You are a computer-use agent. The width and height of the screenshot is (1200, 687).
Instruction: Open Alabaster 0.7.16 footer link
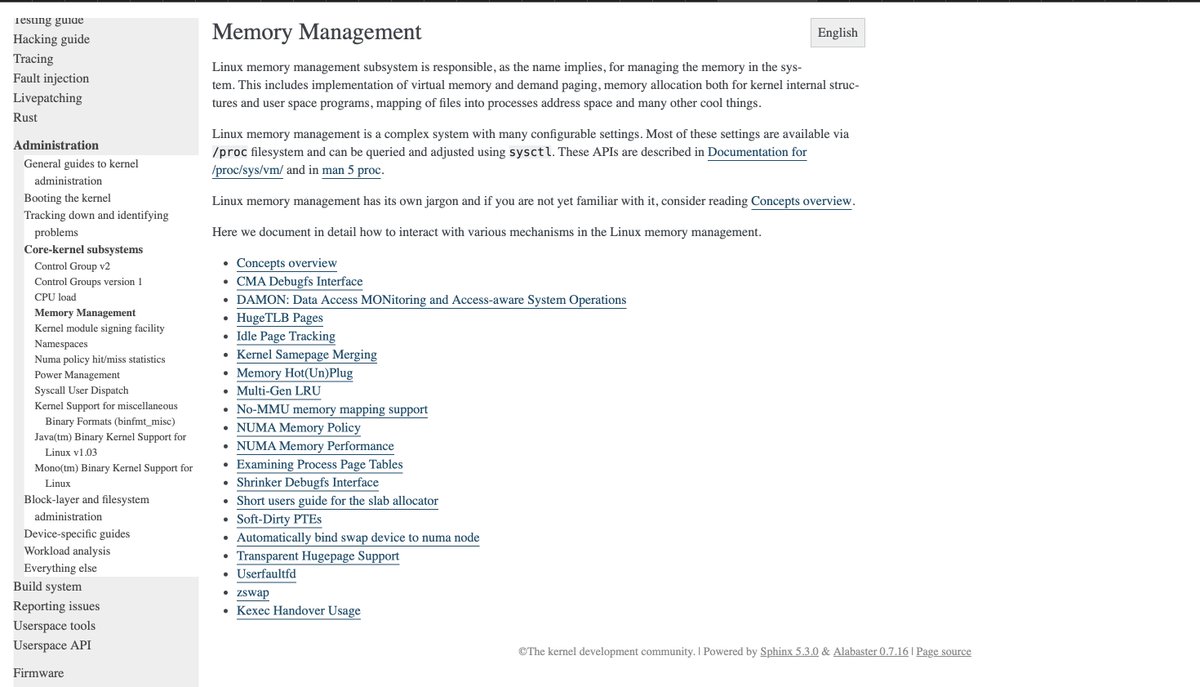870,652
